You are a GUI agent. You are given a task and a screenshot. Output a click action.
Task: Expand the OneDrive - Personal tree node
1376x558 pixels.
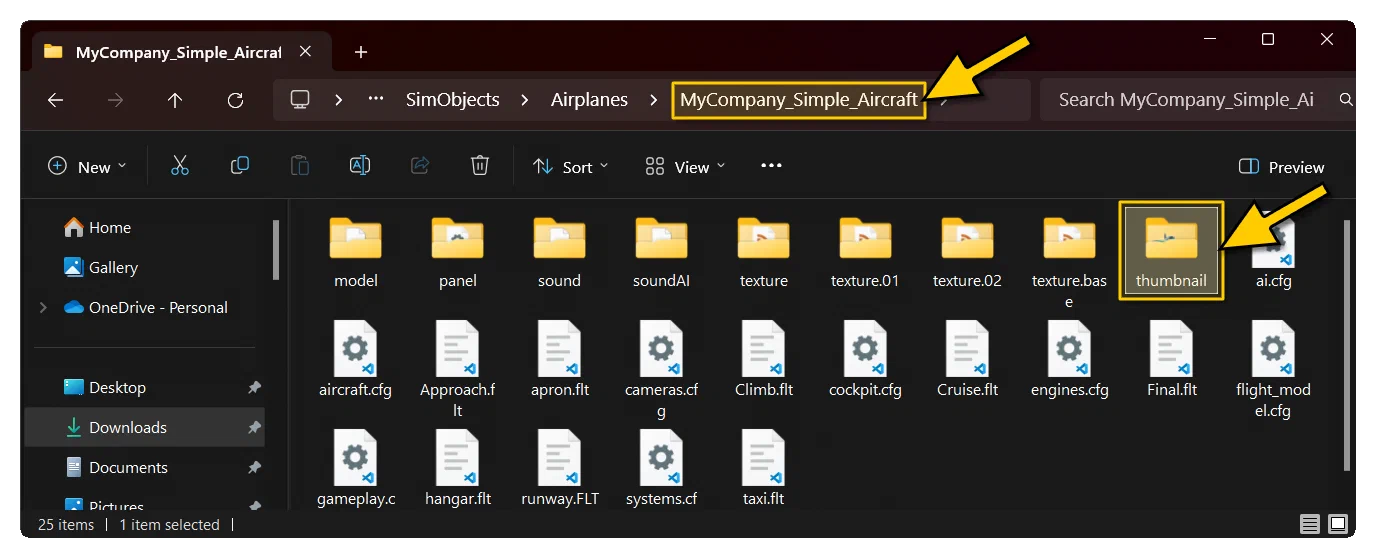coord(42,307)
